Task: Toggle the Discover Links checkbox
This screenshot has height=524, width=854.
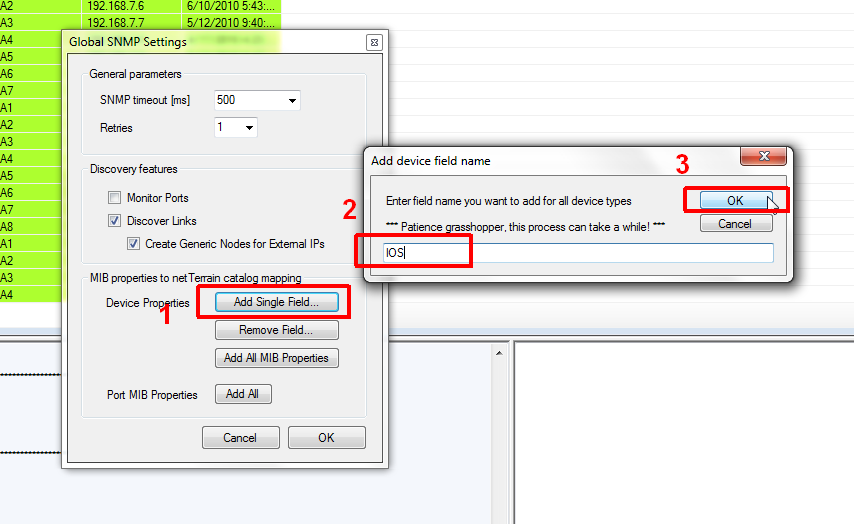Action: (114, 221)
